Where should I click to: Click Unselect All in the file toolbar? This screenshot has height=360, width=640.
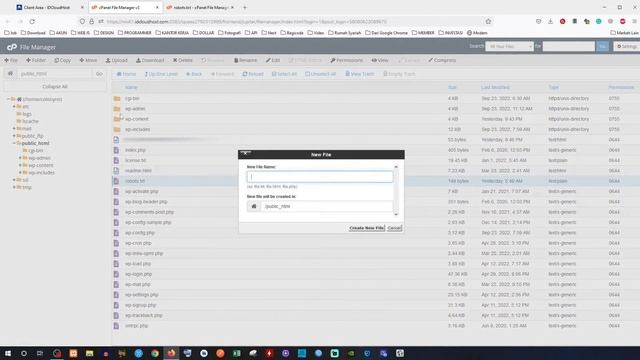tap(321, 74)
